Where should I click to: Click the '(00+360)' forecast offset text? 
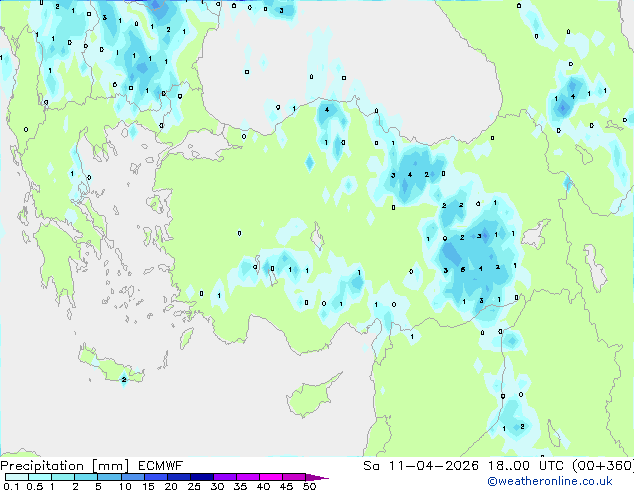click(x=603, y=466)
